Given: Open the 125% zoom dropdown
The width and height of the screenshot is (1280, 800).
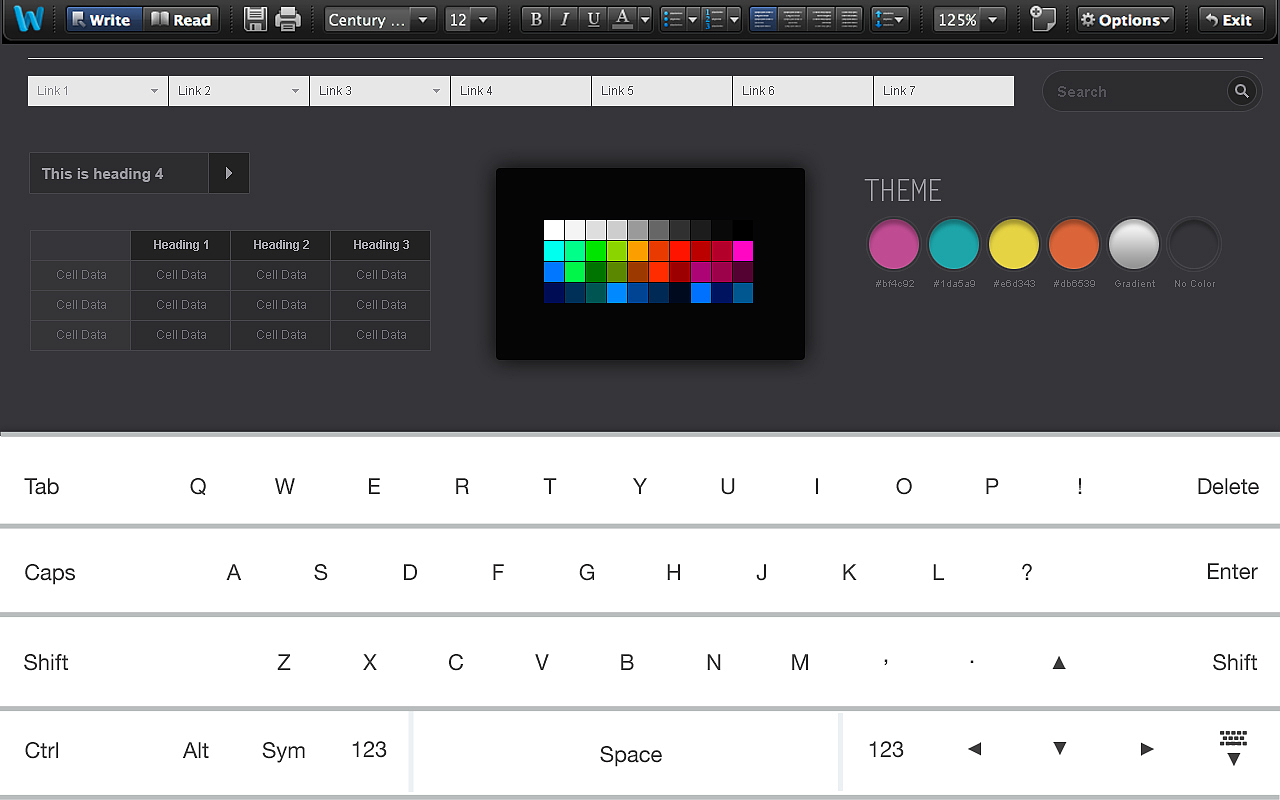Looking at the screenshot, I should (x=969, y=19).
